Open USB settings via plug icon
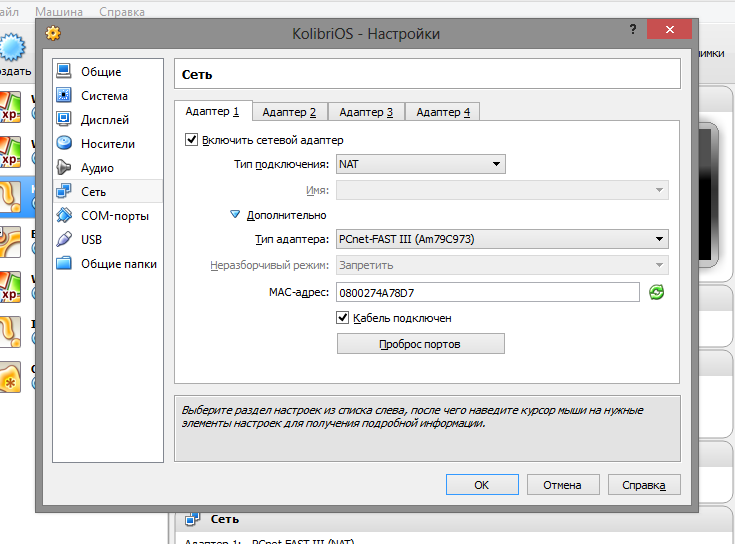Screen dimensions: 735x544 (x=64, y=239)
